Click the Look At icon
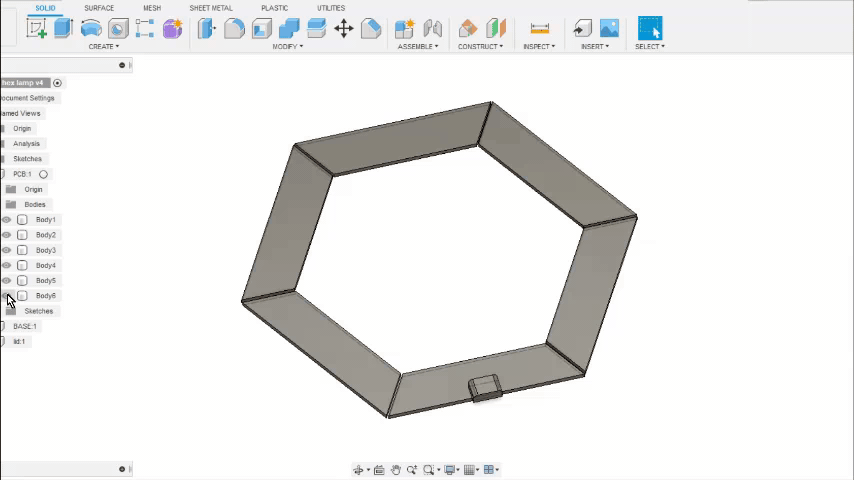 click(x=379, y=470)
